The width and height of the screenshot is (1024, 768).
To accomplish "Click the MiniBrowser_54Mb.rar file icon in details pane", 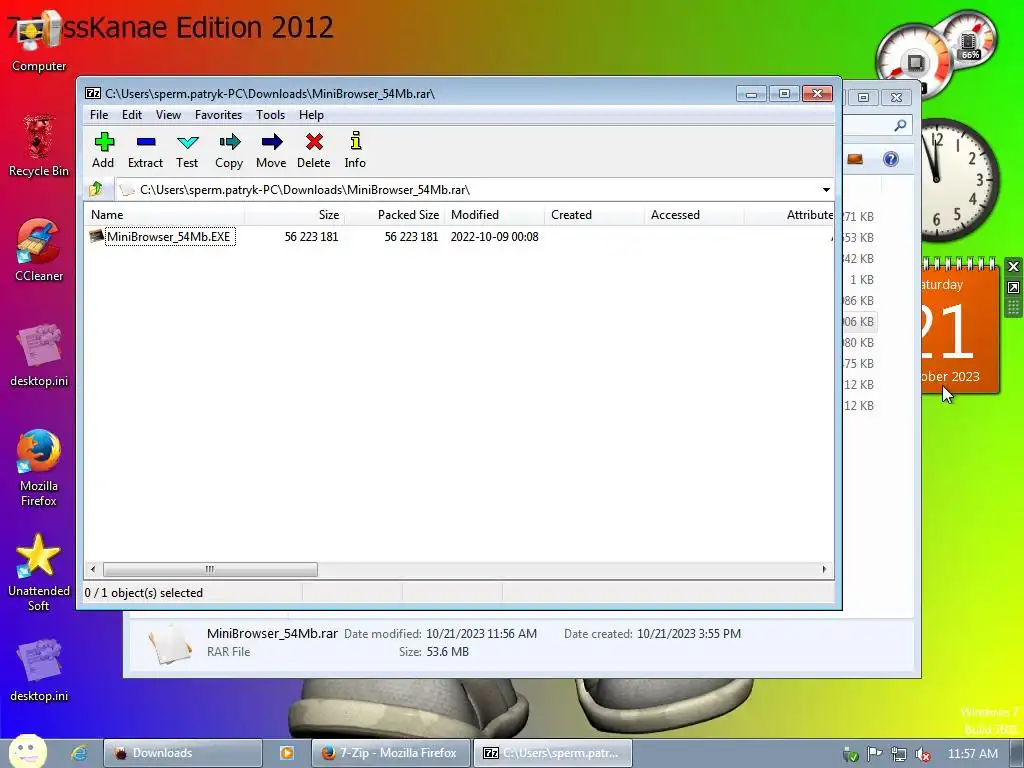I will [x=169, y=644].
